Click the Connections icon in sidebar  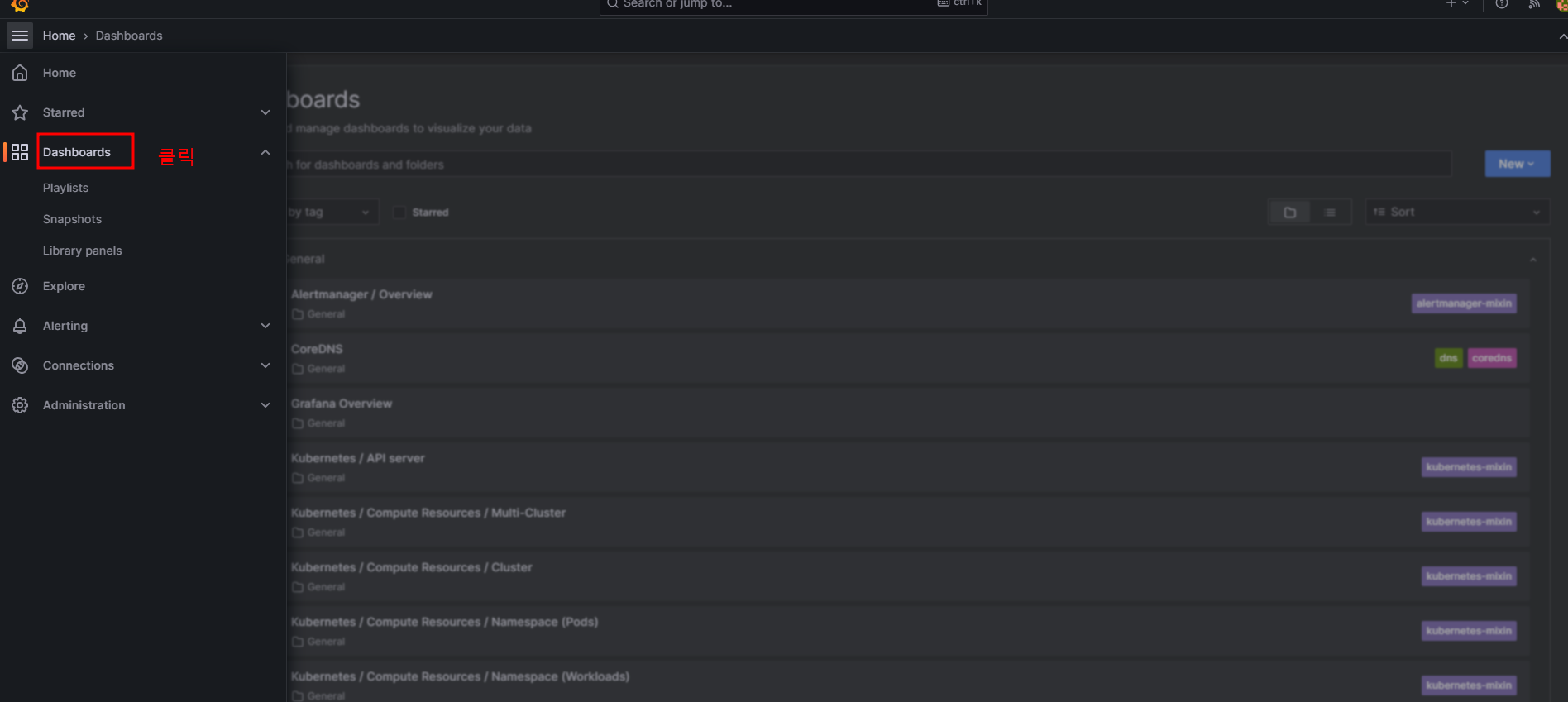(x=20, y=365)
